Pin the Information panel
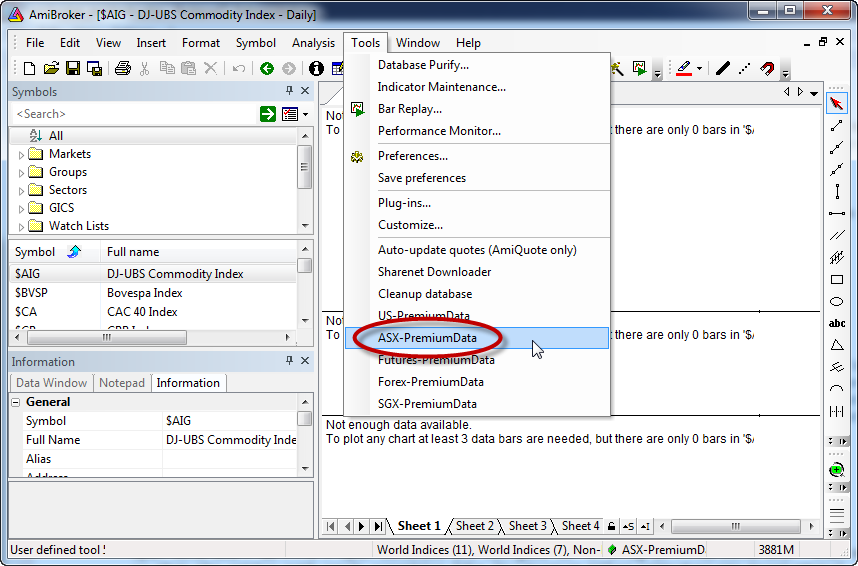This screenshot has height=566, width=858. [289, 361]
